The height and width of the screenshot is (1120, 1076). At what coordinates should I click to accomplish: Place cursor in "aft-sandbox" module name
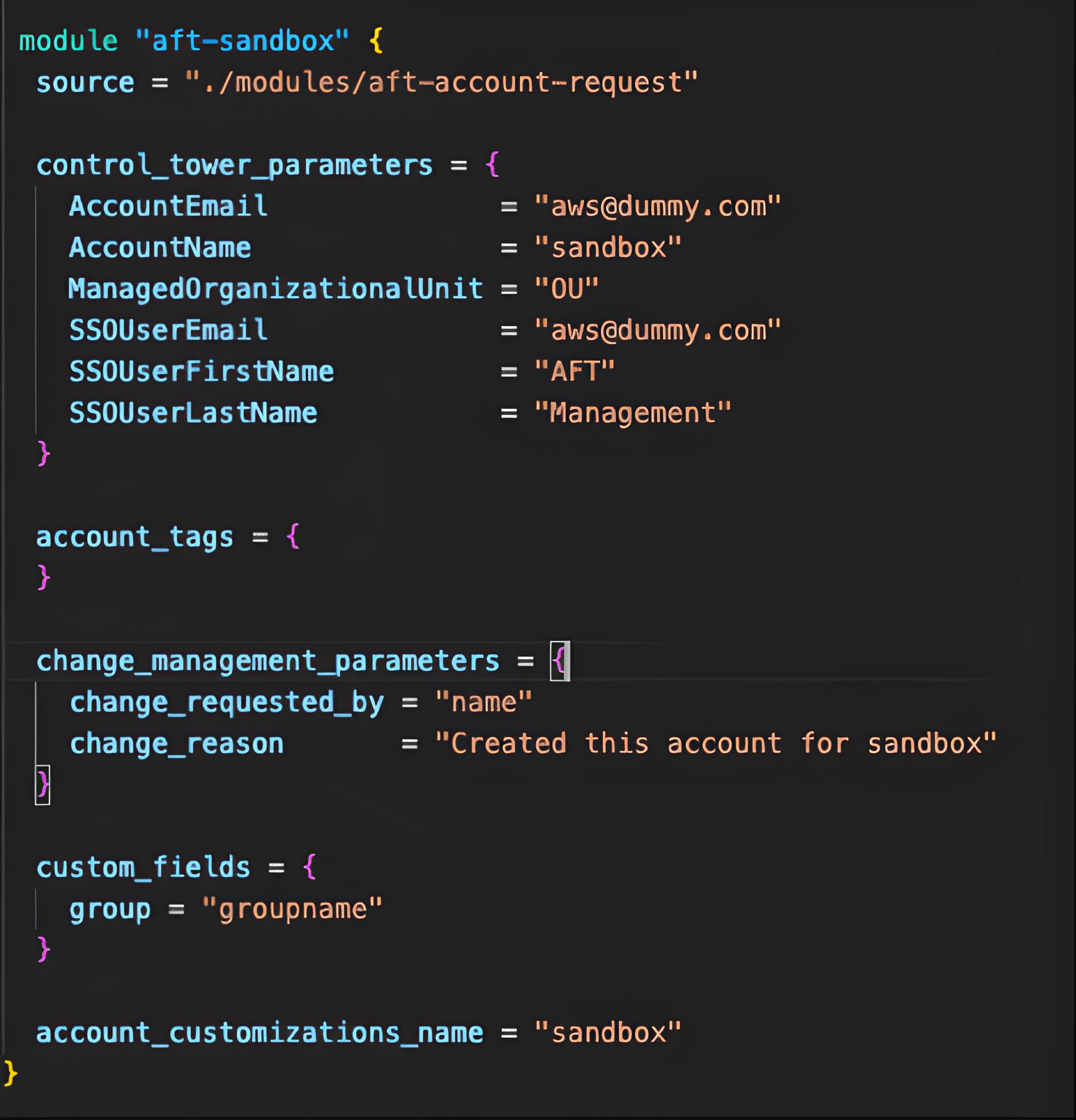tap(242, 41)
